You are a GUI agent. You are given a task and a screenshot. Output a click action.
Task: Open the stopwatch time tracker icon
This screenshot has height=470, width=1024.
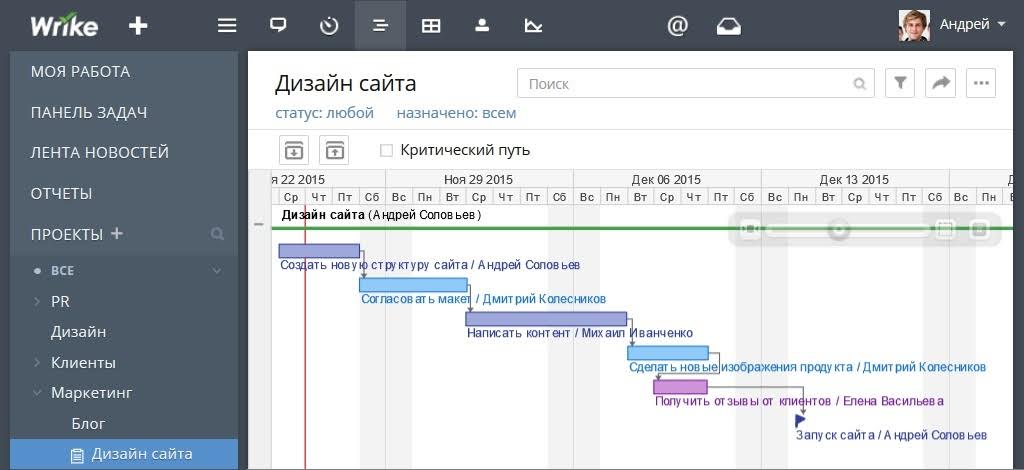tap(329, 25)
